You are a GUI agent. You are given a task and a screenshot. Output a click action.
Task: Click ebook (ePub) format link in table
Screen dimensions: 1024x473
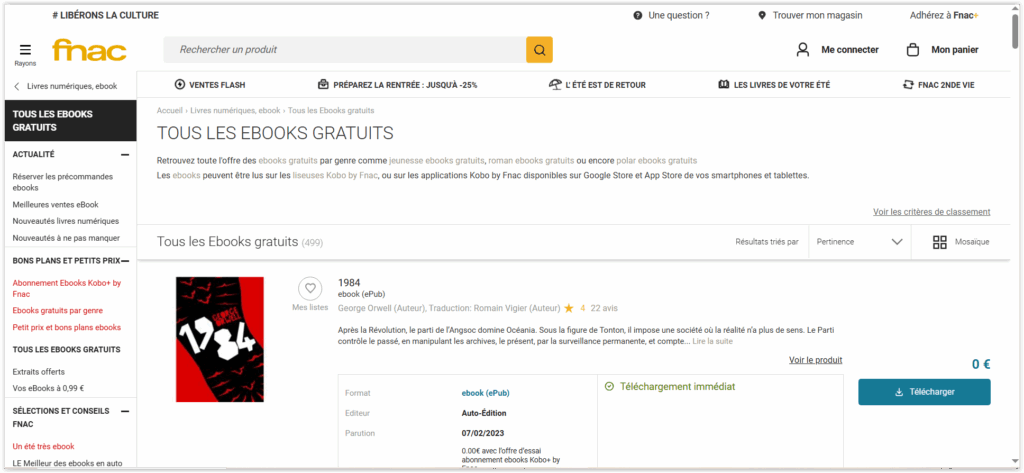pos(485,393)
